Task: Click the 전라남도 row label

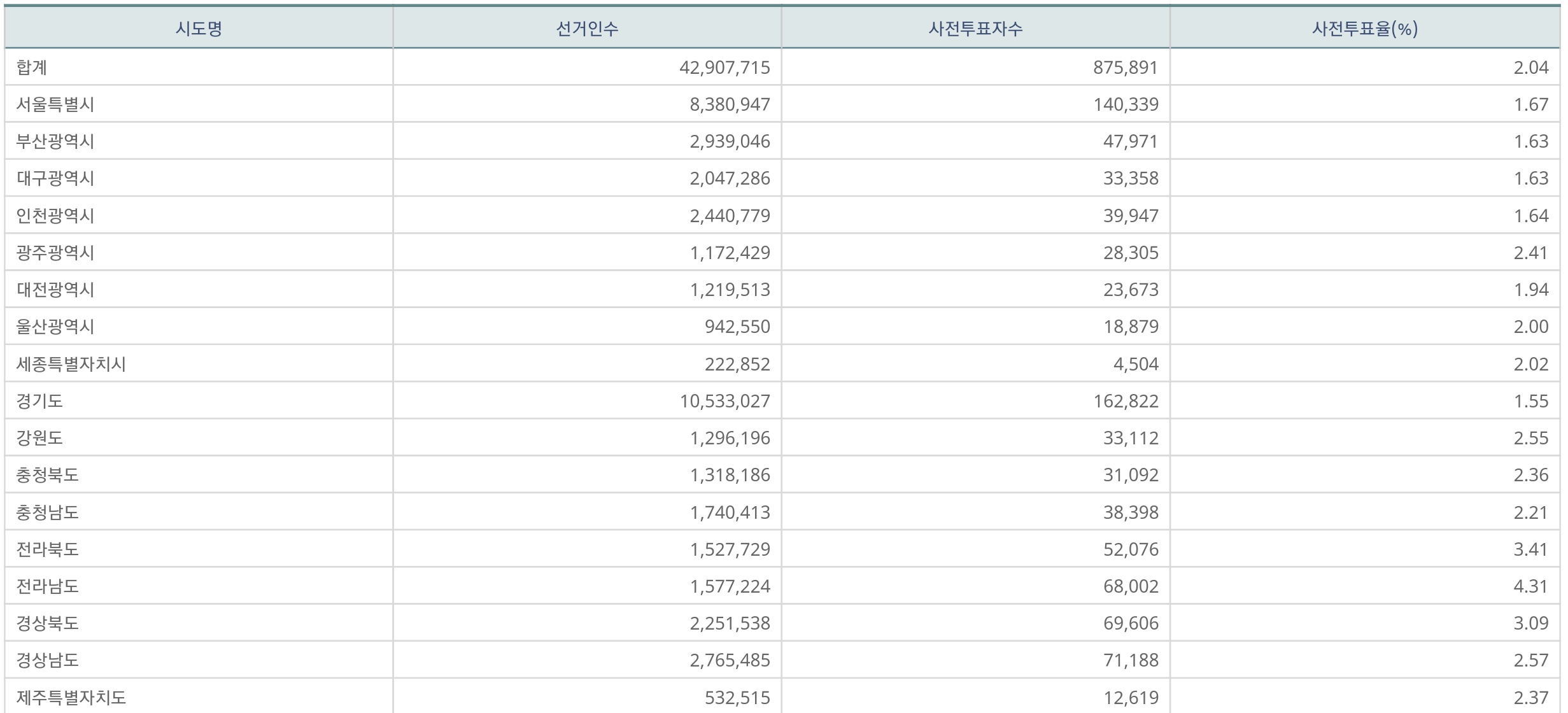Action: [47, 586]
